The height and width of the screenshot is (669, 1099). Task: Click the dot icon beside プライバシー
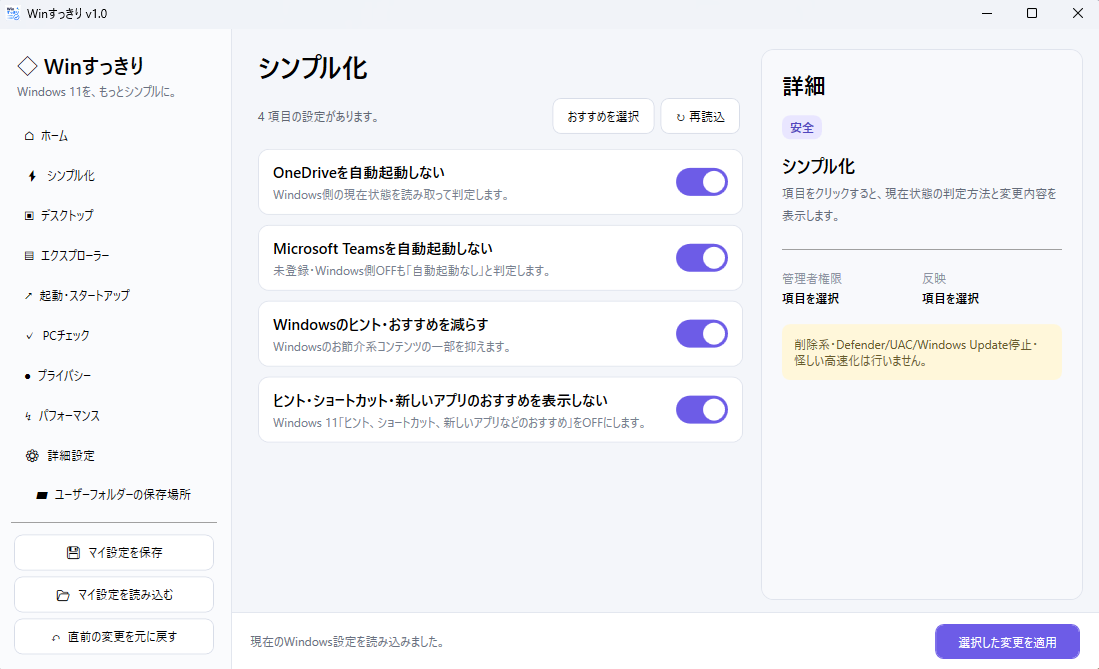(27, 377)
